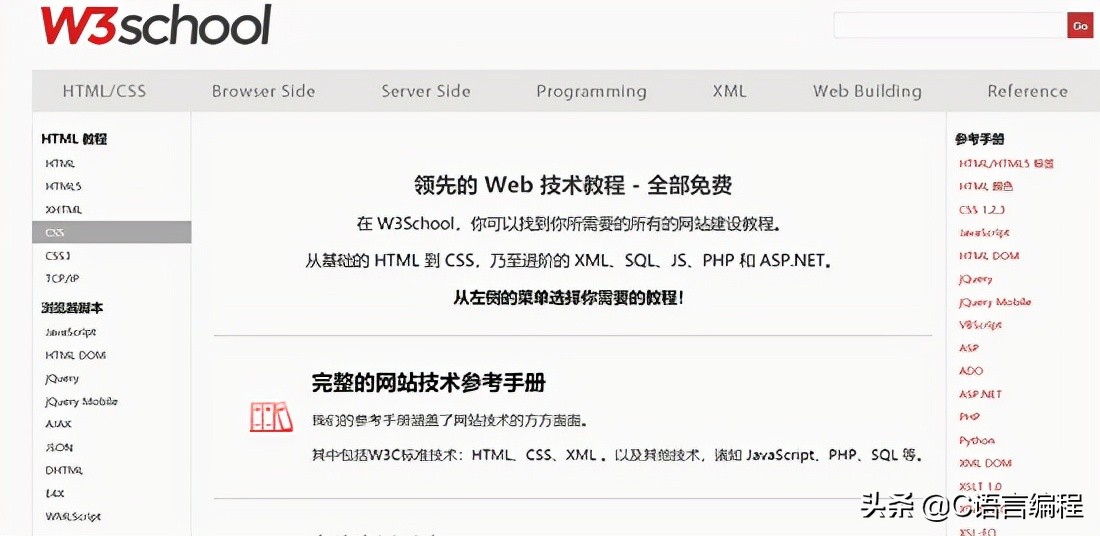This screenshot has height=536, width=1100.
Task: Click the 参考手册 sidebar heading
Action: 979,139
